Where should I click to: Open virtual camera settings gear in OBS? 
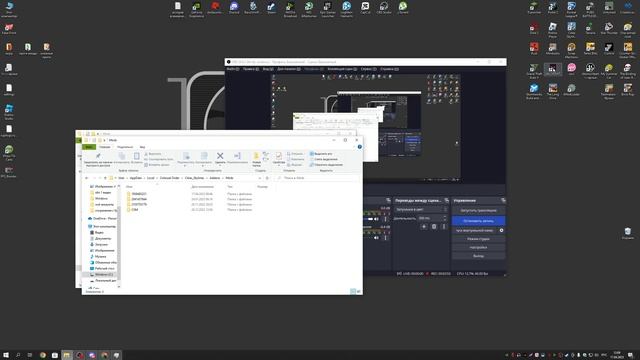(x=501, y=231)
